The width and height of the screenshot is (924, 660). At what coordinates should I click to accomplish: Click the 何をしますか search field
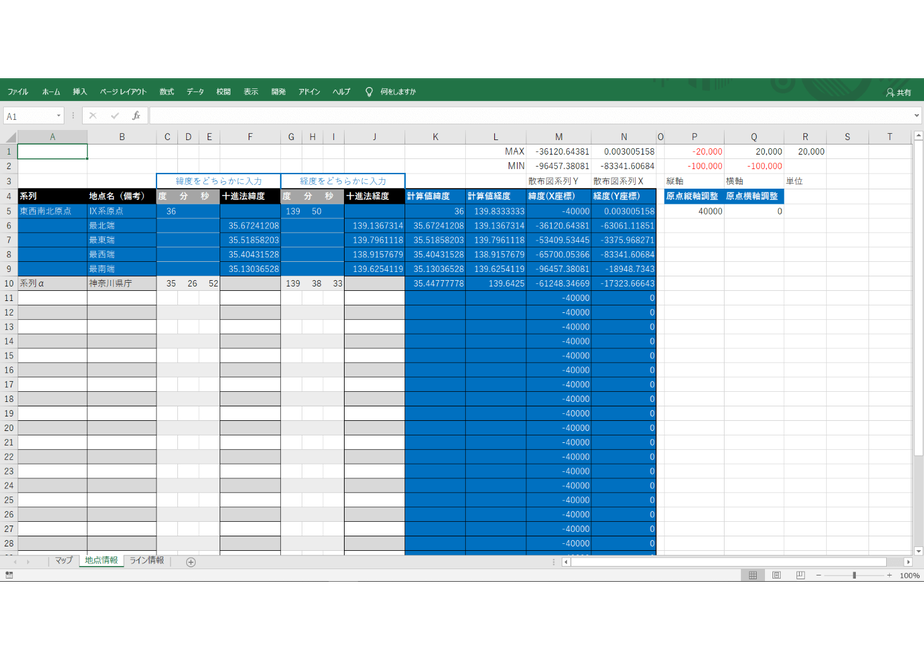tap(398, 92)
